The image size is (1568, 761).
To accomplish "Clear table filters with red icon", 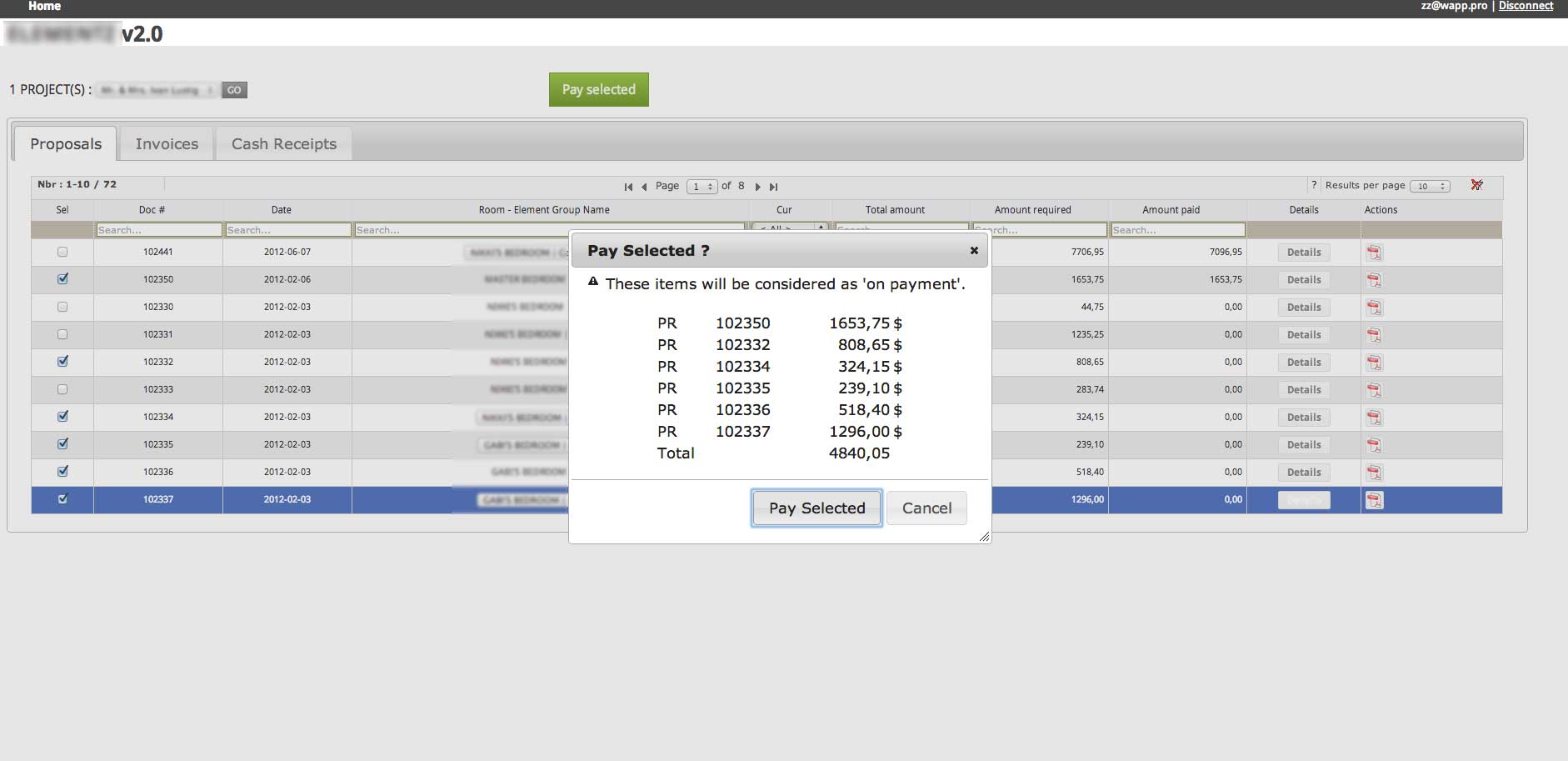I will 1476,185.
